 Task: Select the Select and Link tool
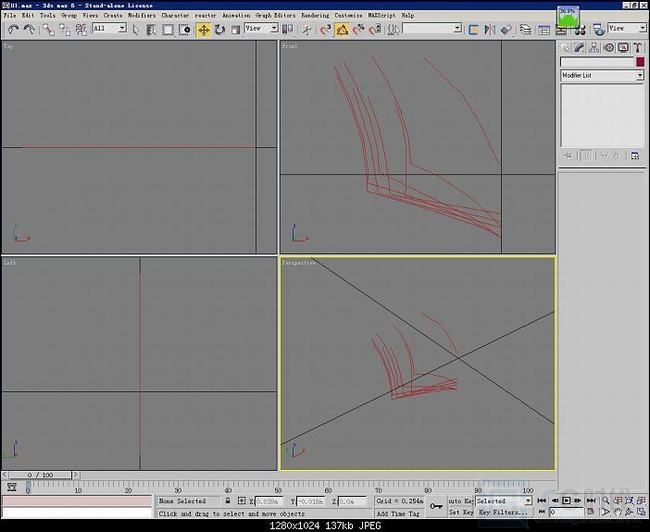tap(49, 29)
